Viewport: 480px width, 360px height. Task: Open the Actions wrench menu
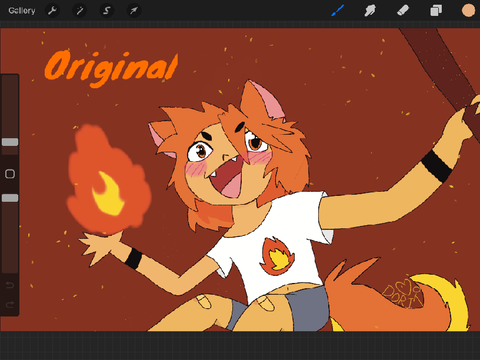pos(52,11)
